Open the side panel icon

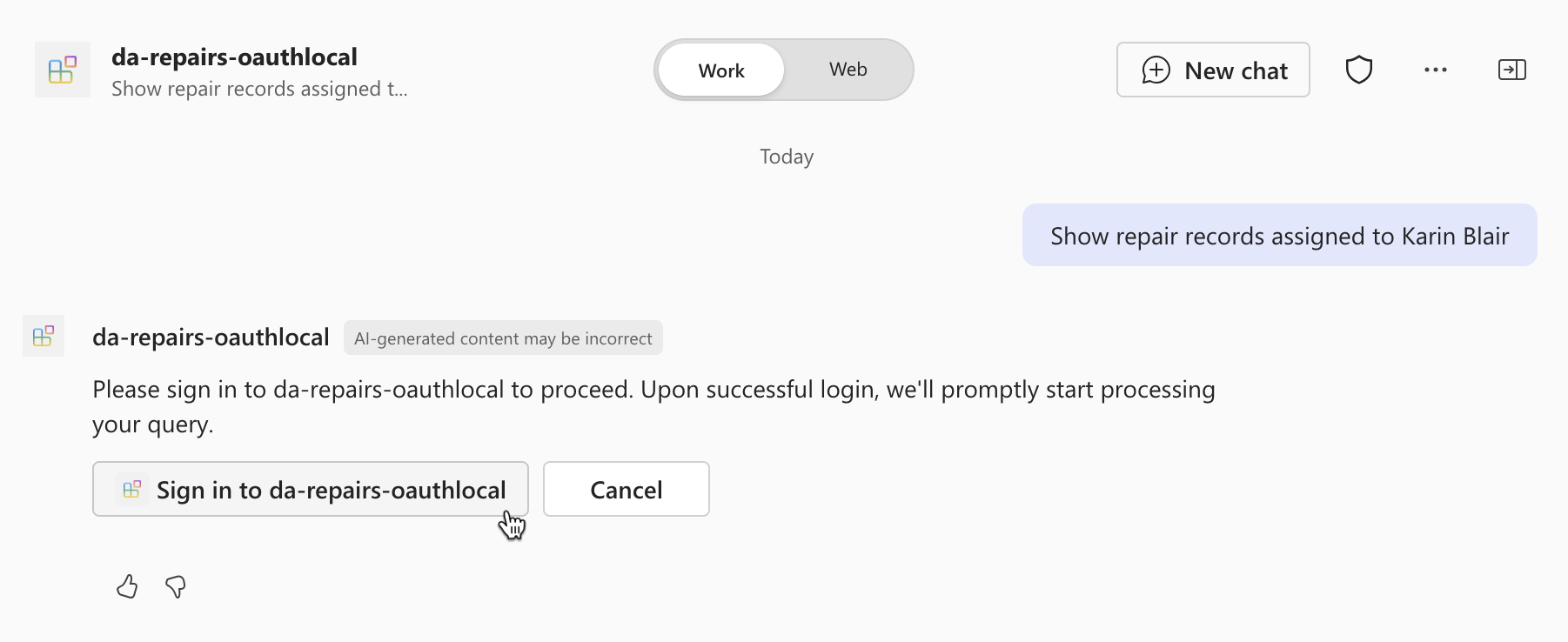click(1512, 70)
